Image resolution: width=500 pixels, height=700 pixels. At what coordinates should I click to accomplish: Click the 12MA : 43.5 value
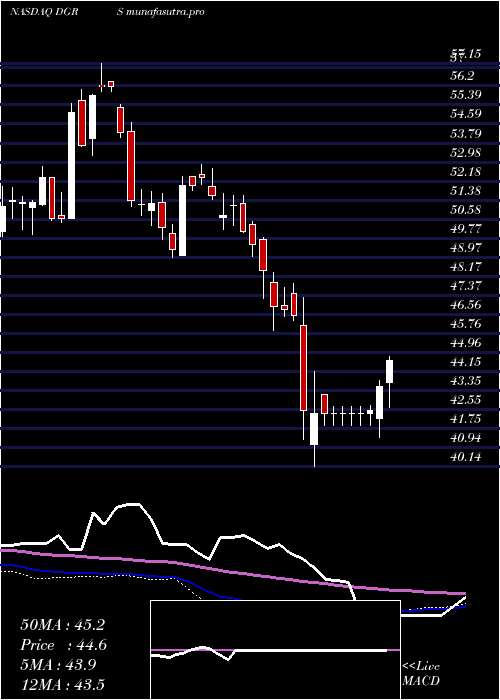pyautogui.click(x=62, y=684)
